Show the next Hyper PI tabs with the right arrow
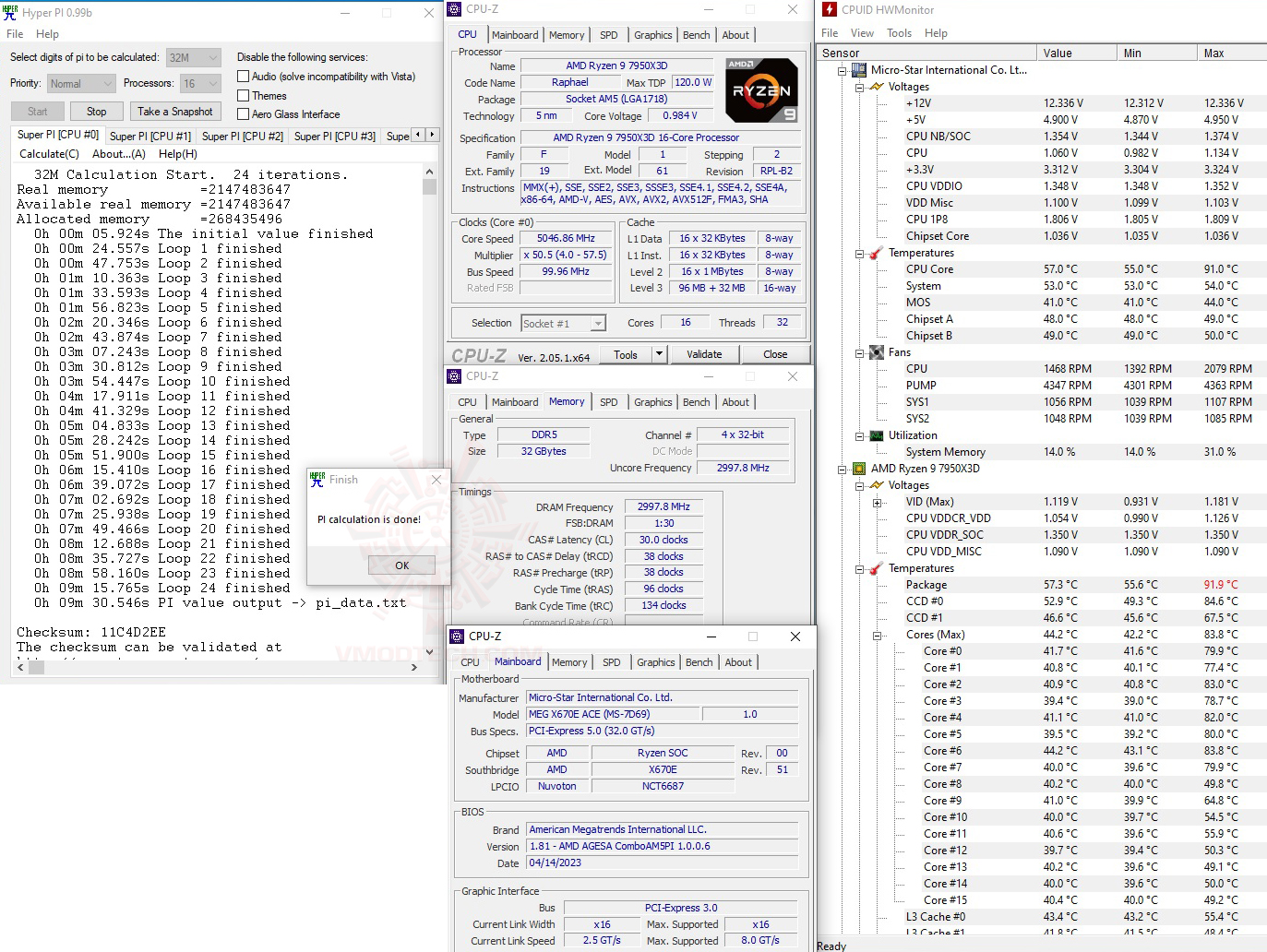This screenshot has width=1267, height=952. tap(432, 135)
